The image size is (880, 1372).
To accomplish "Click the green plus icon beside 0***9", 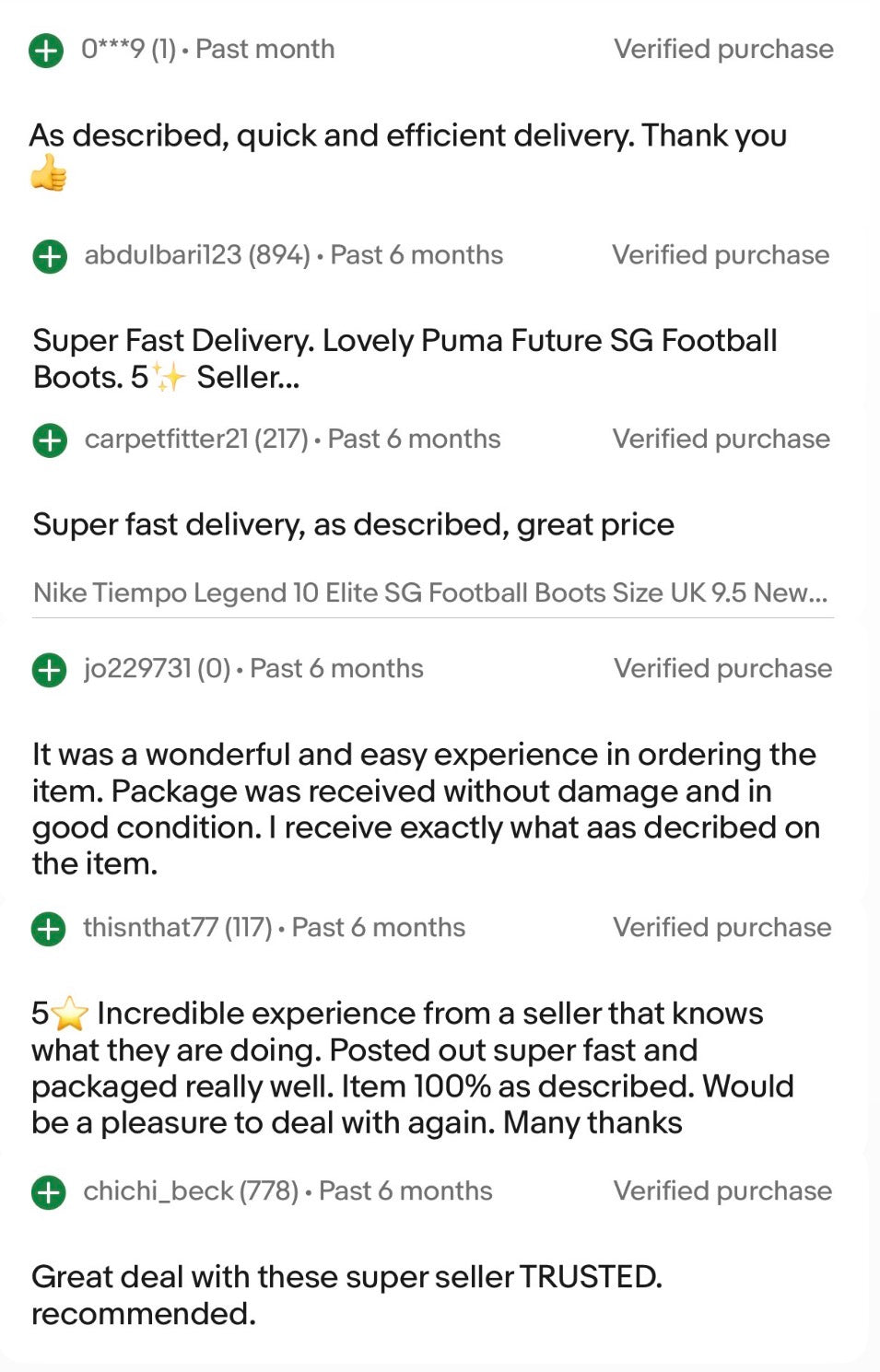I will click(46, 50).
